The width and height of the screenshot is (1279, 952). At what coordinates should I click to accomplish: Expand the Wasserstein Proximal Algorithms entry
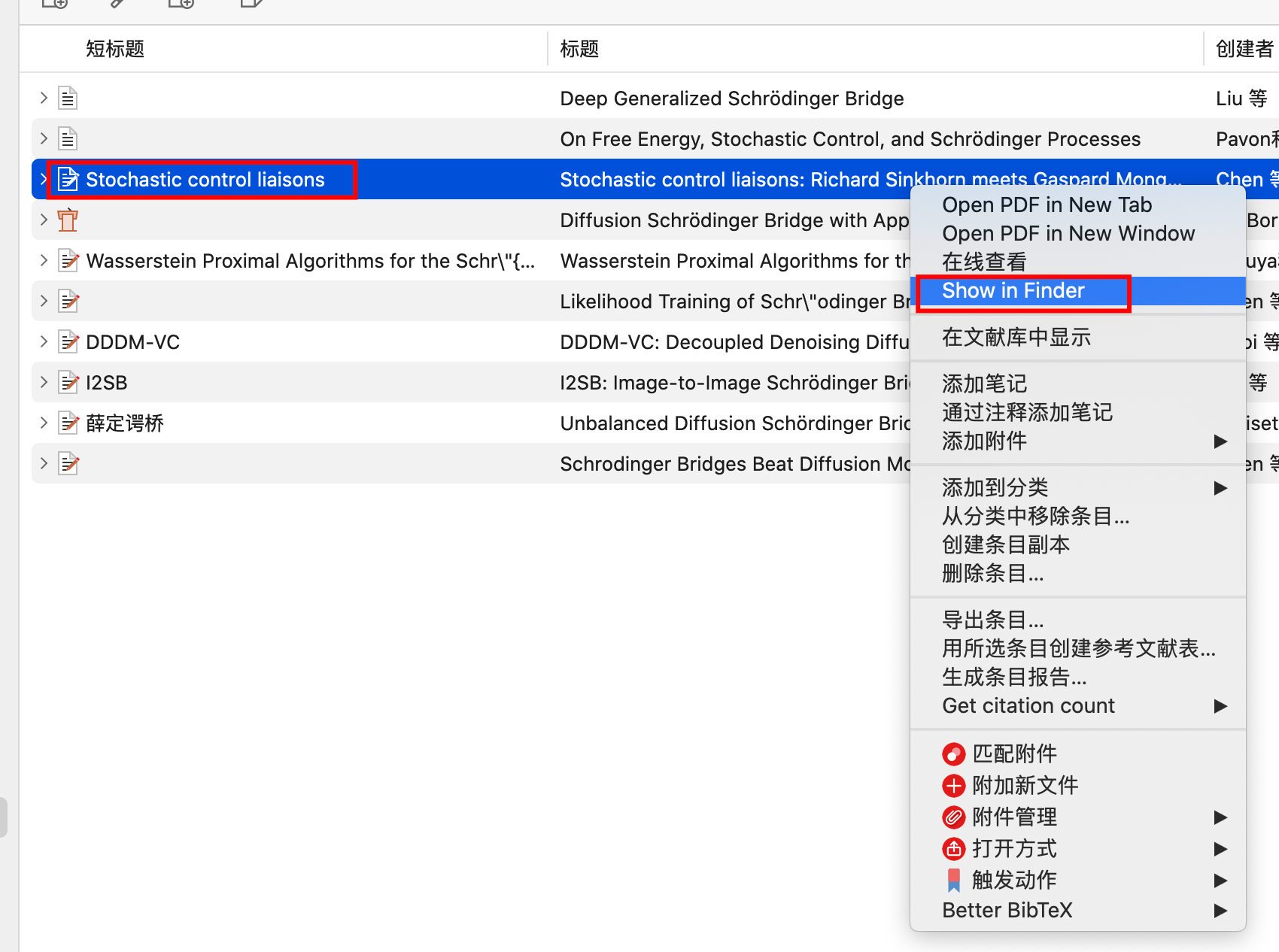coord(44,261)
